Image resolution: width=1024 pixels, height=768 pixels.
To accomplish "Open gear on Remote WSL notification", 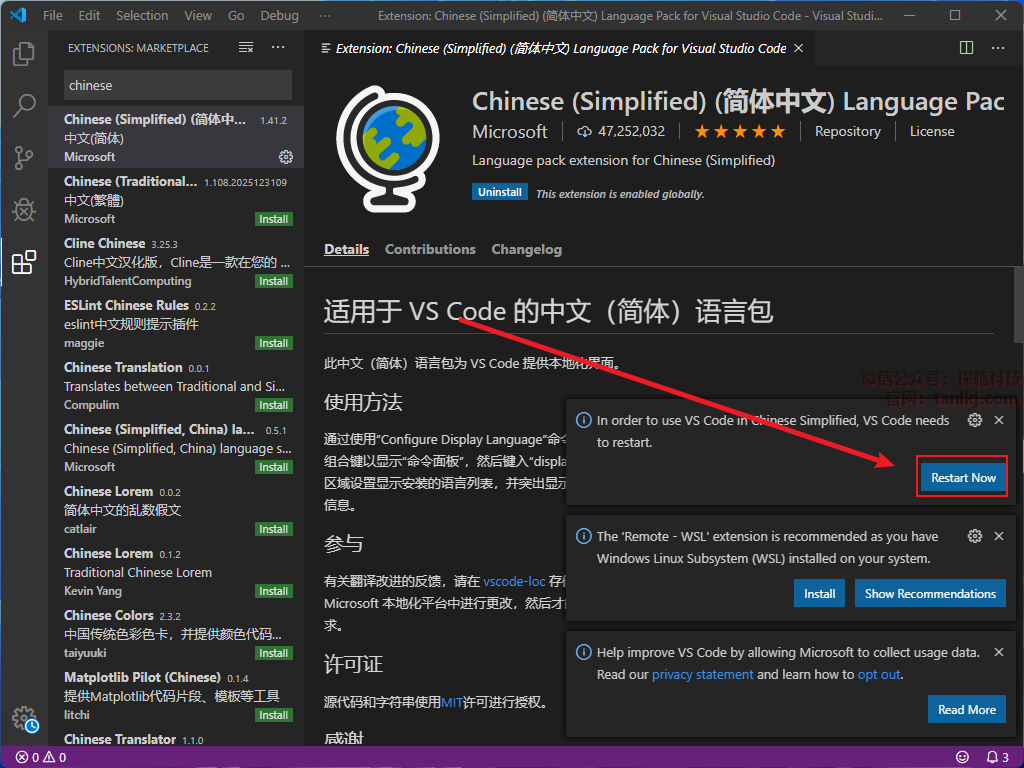I will [x=974, y=536].
